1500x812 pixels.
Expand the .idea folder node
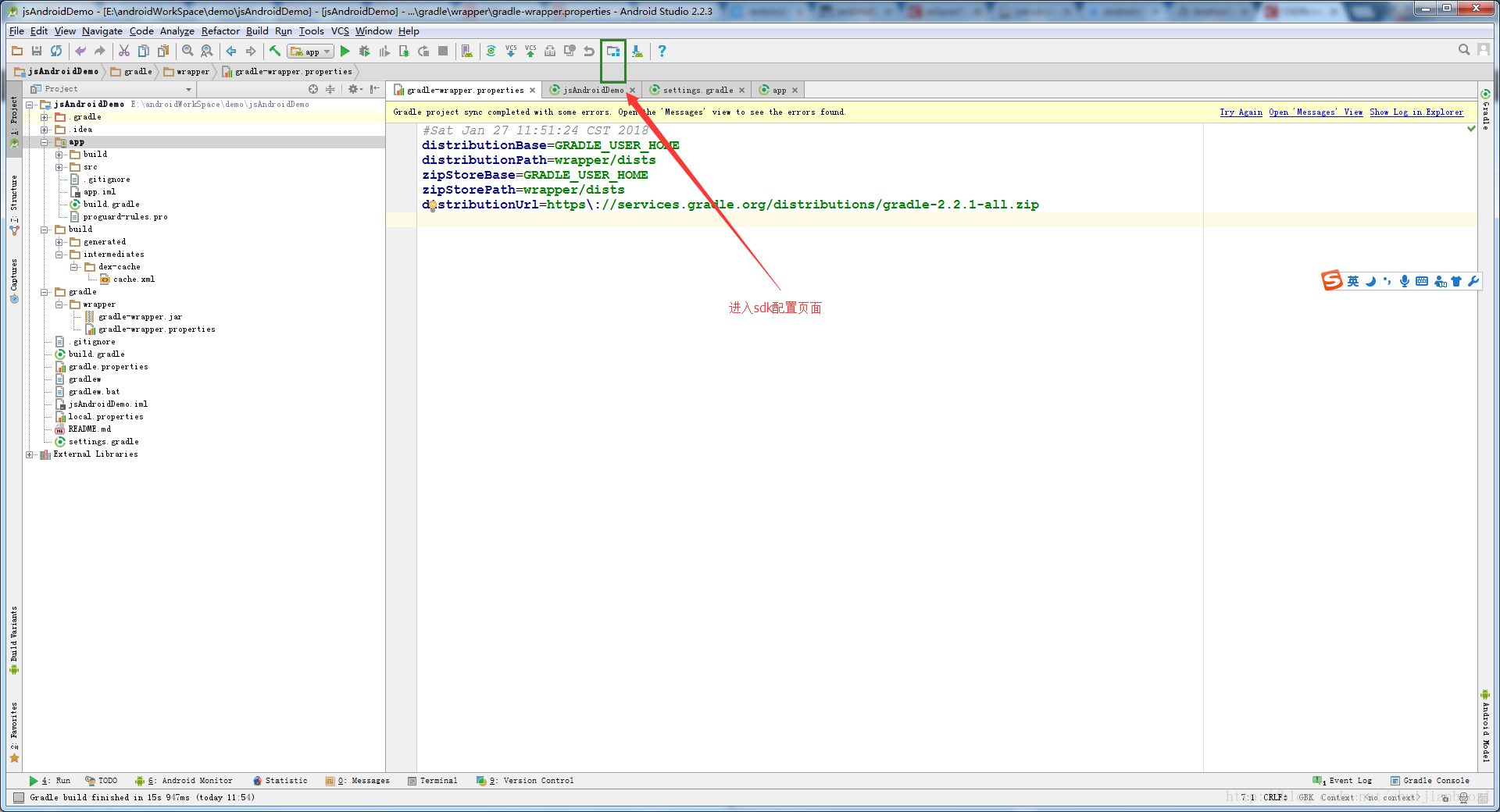click(45, 130)
